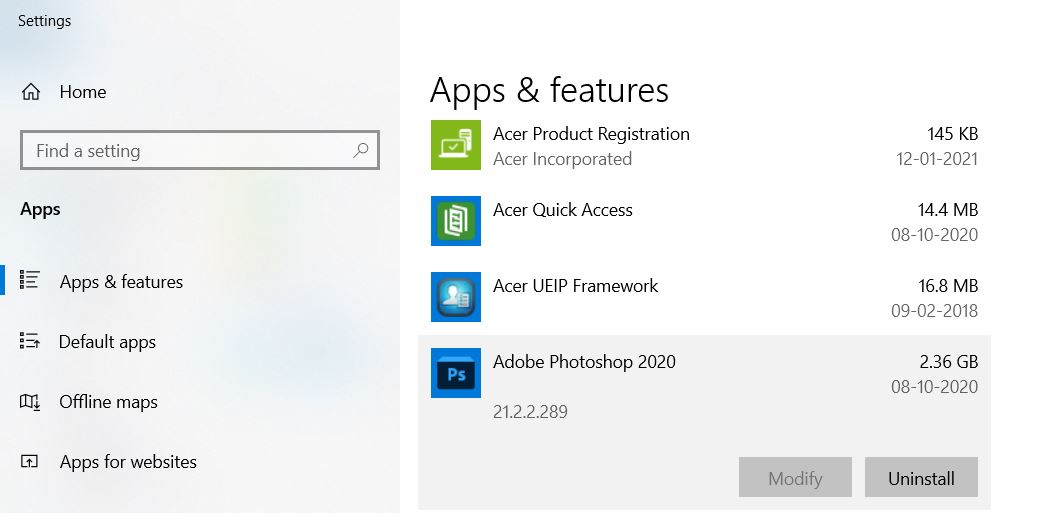Click the Home house icon
Viewport: 1042px width, 513px height.
31,92
